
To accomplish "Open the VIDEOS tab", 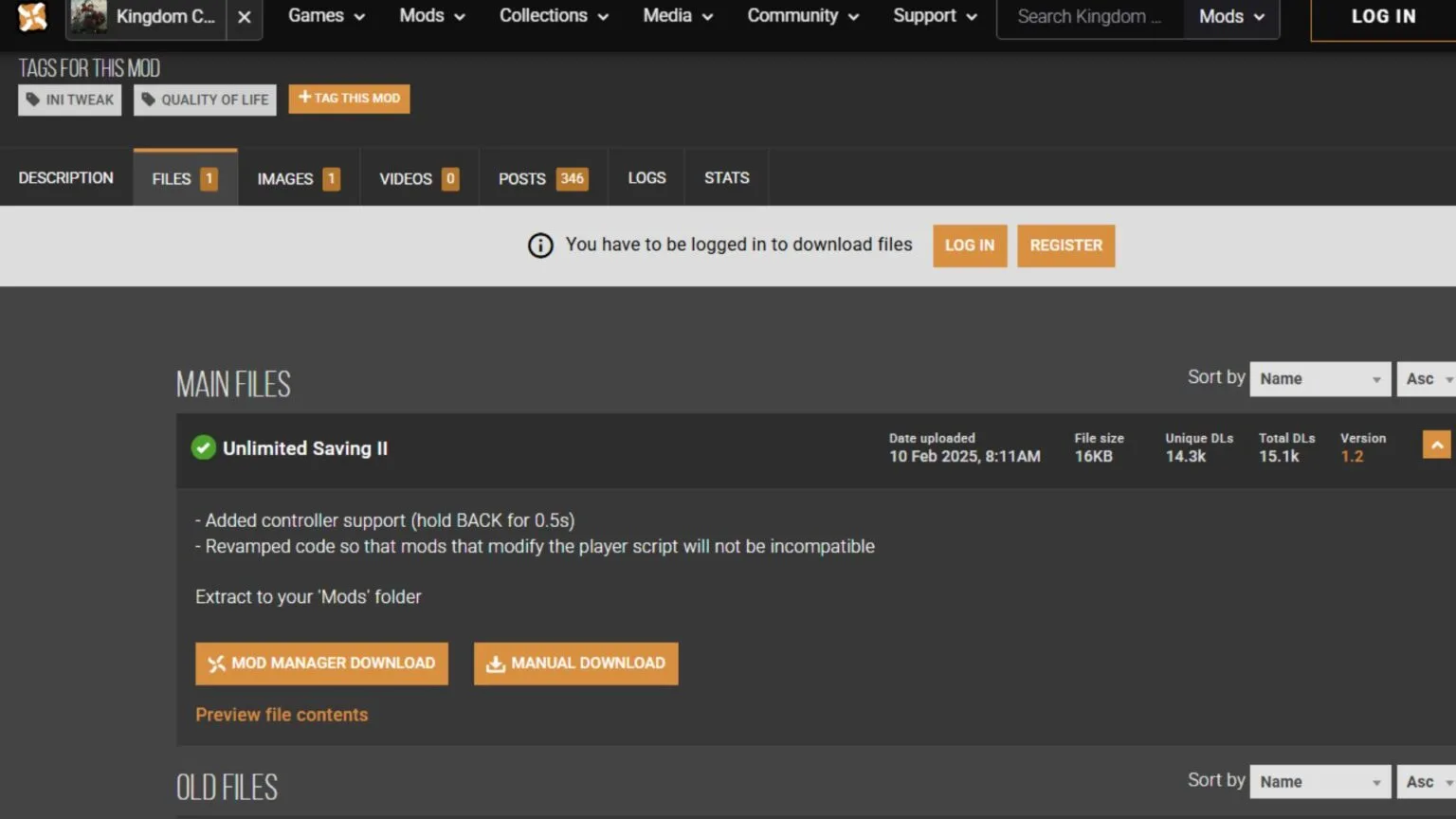I will click(419, 178).
